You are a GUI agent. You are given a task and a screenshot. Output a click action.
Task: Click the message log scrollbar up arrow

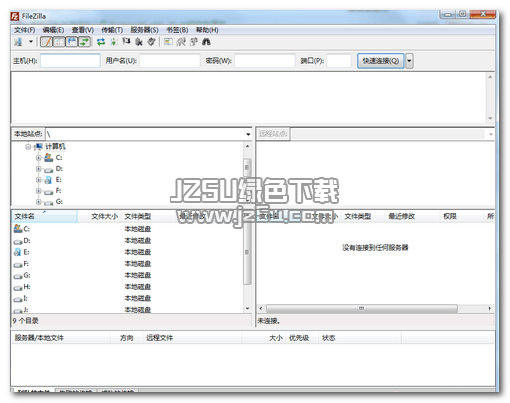[x=490, y=77]
